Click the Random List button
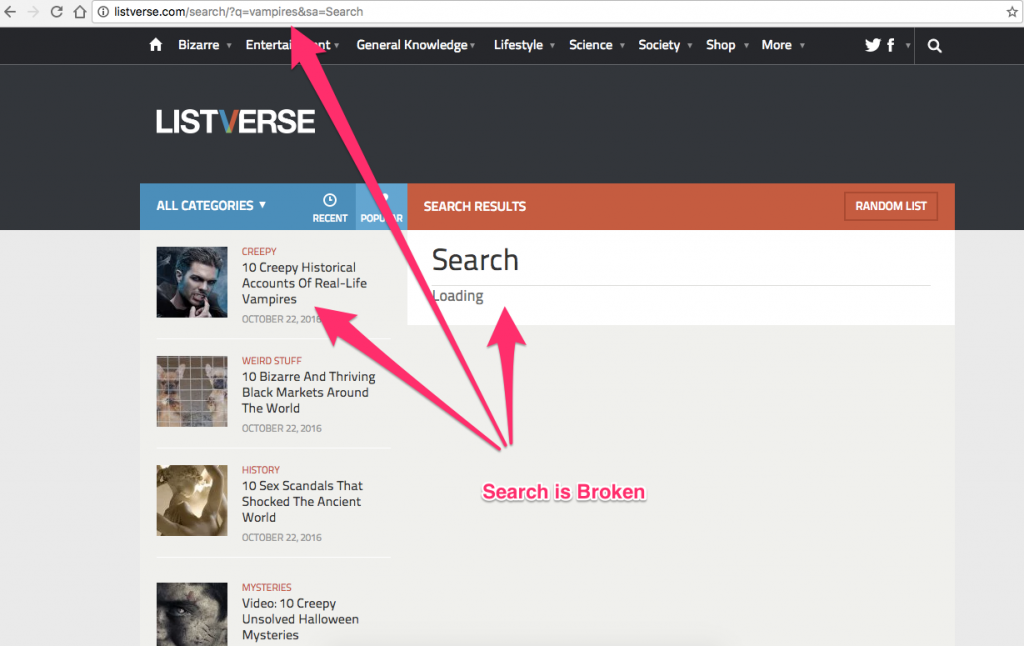This screenshot has height=646, width=1024. point(890,206)
